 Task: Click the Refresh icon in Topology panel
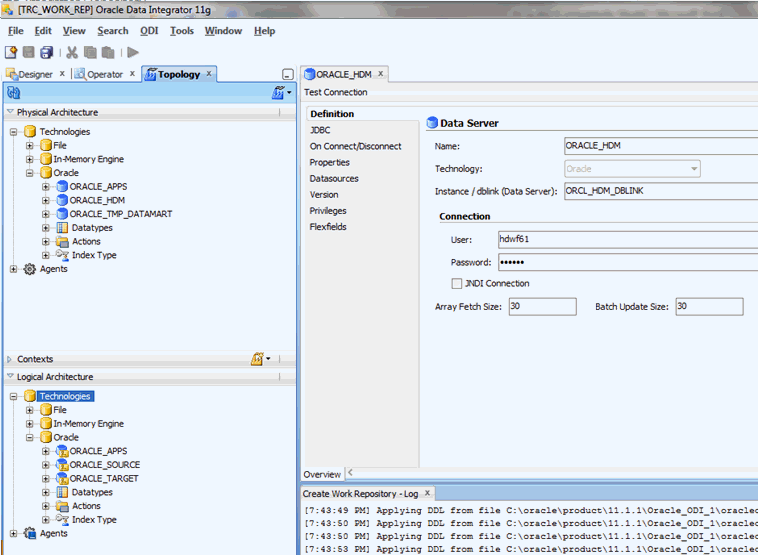[14, 93]
